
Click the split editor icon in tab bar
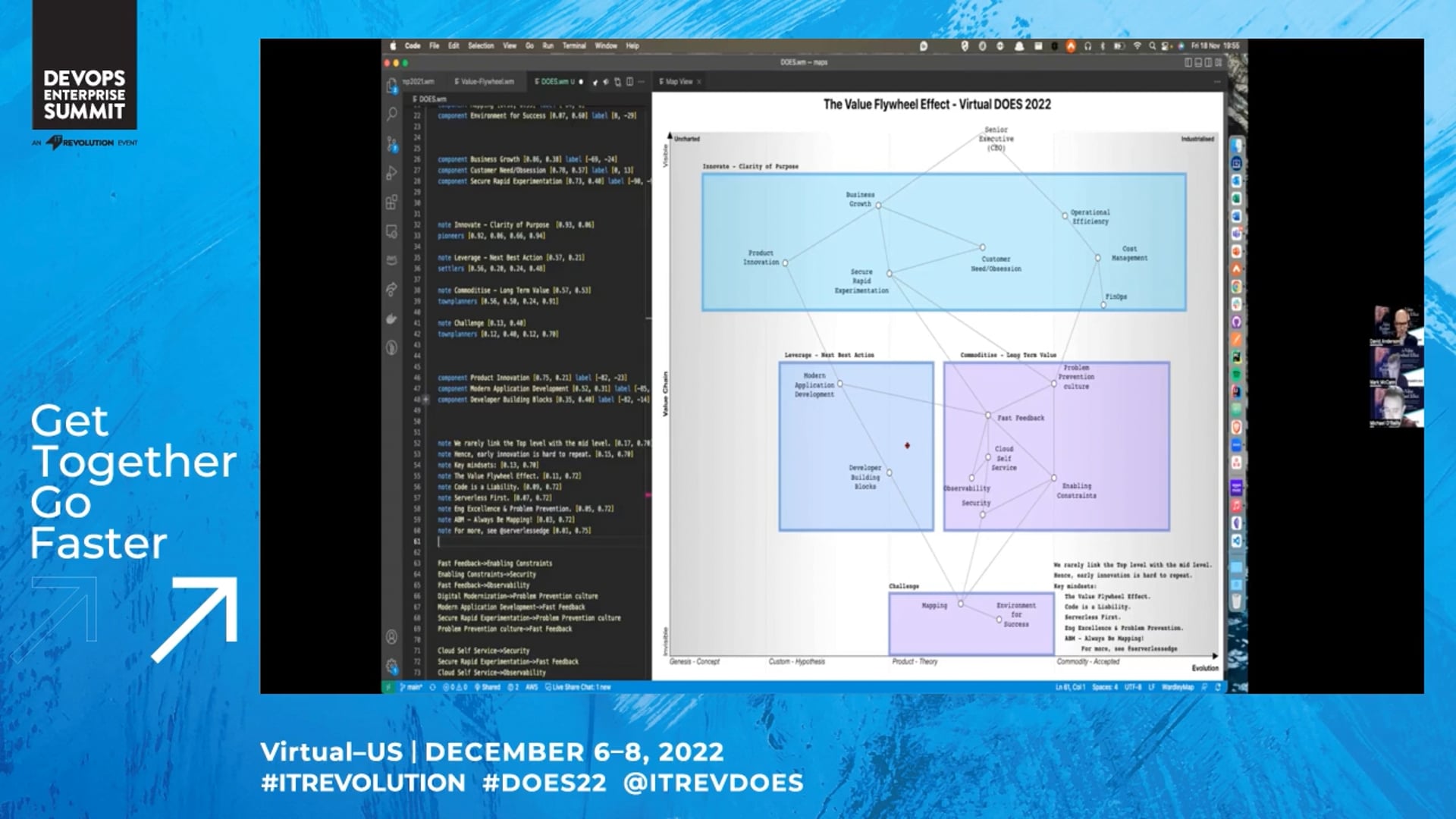[629, 82]
